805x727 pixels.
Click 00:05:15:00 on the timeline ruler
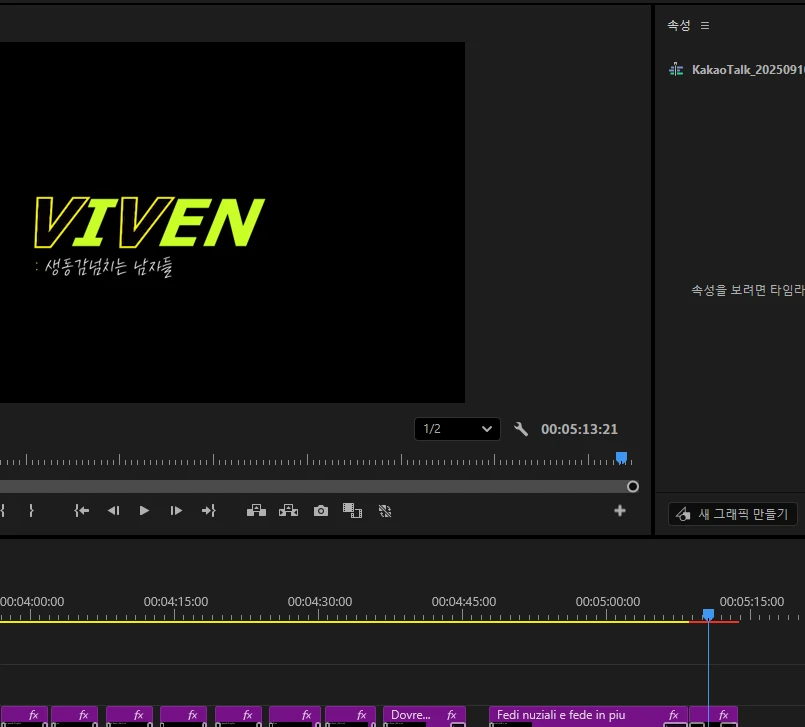pyautogui.click(x=752, y=601)
